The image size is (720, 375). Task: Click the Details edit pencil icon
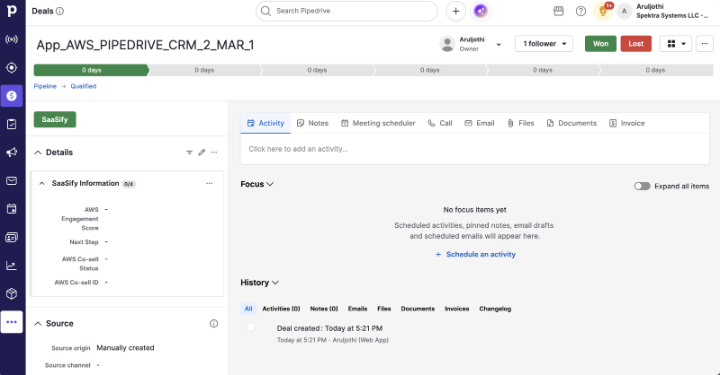click(x=202, y=152)
